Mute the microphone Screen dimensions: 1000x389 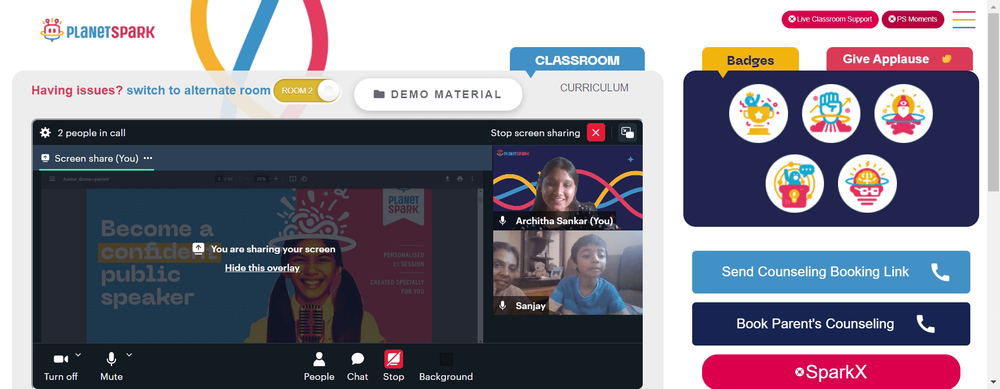click(112, 367)
